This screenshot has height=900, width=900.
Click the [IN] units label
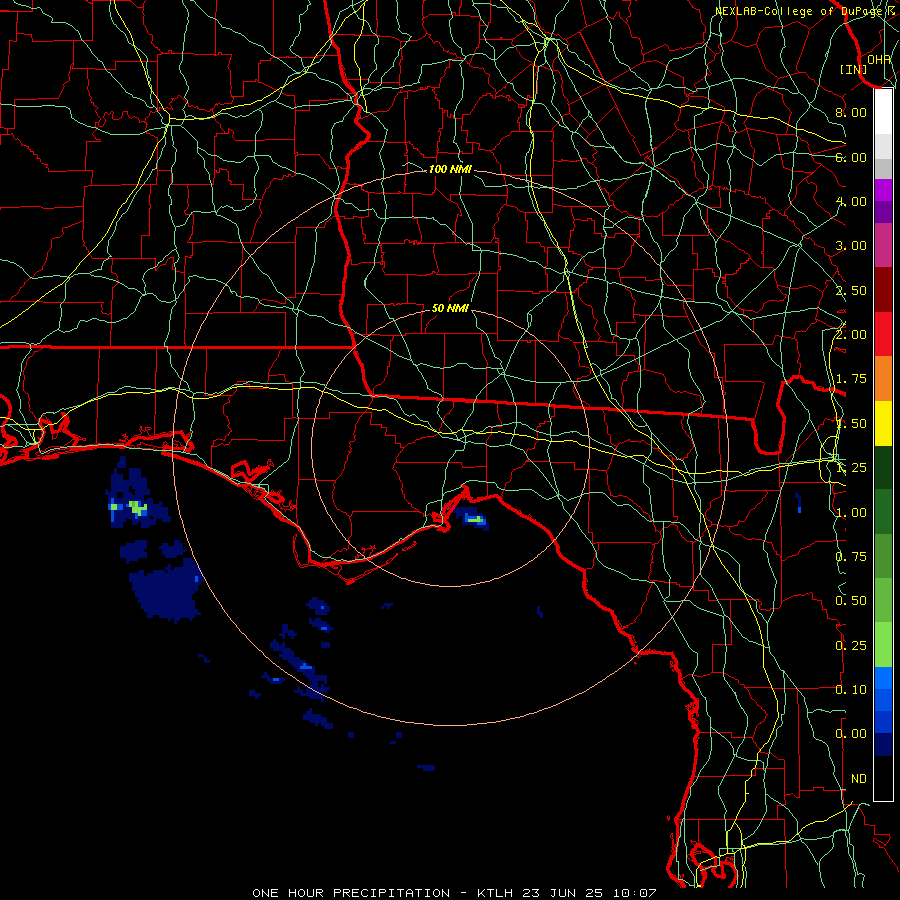point(854,69)
